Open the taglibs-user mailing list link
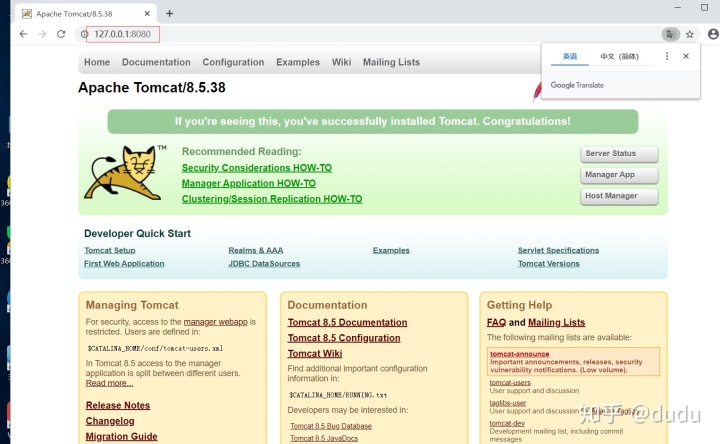This screenshot has width=720, height=444. (508, 403)
